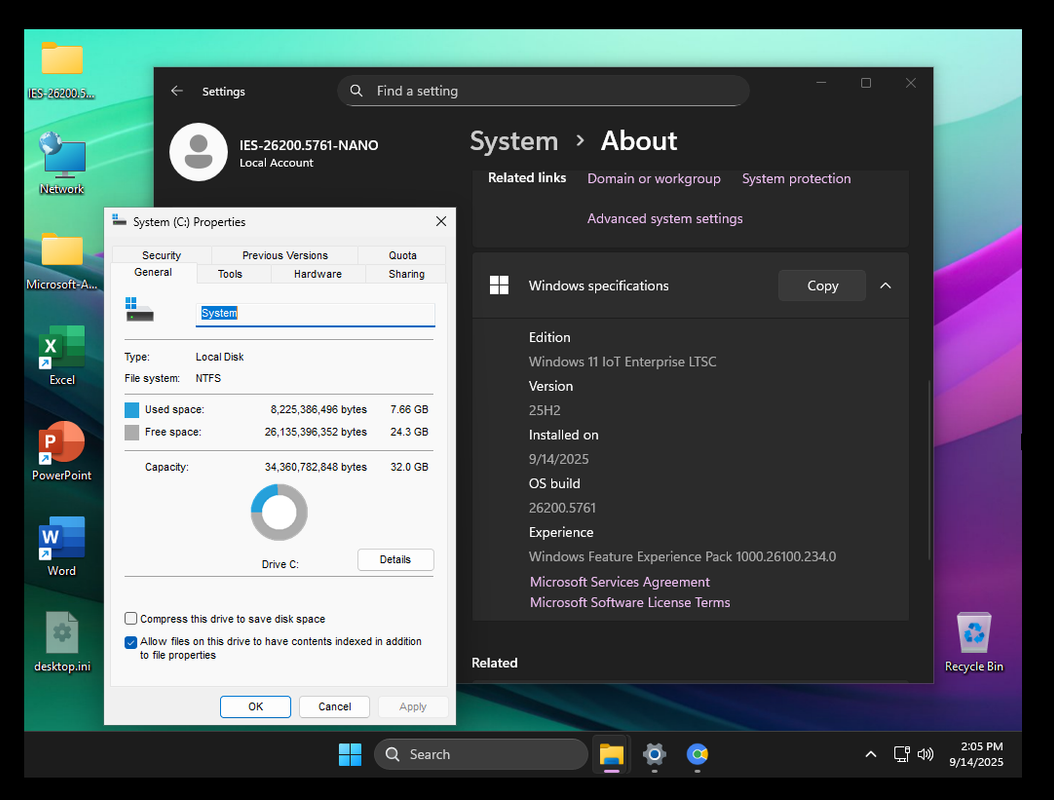The height and width of the screenshot is (800, 1054).
Task: Switch to the Previous Versions tab
Action: 285,255
